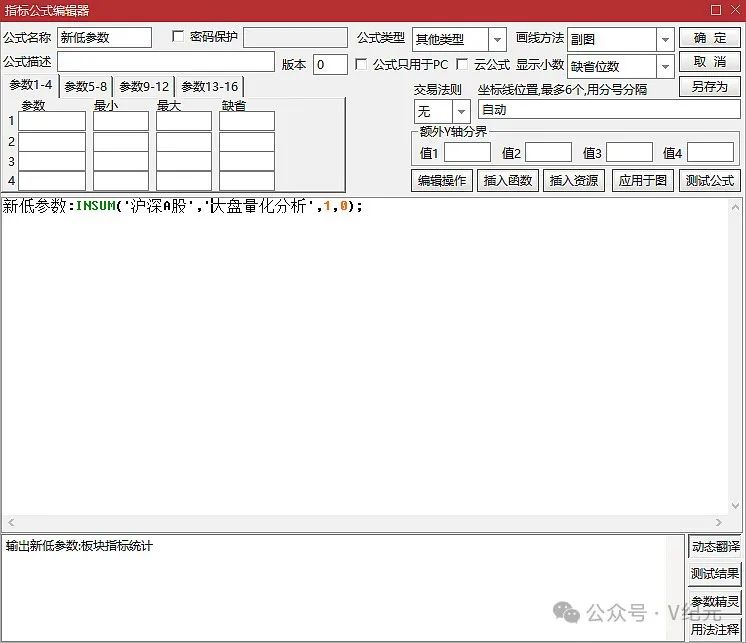Click the 值3 input field
This screenshot has width=746, height=643.
click(629, 153)
